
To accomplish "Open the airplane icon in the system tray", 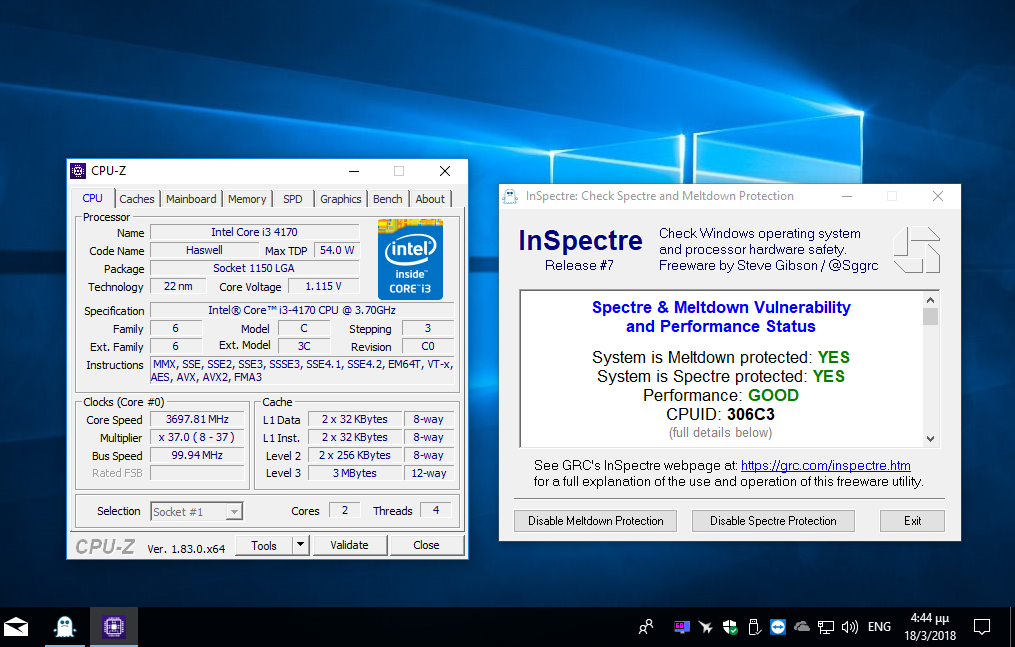I will [706, 626].
